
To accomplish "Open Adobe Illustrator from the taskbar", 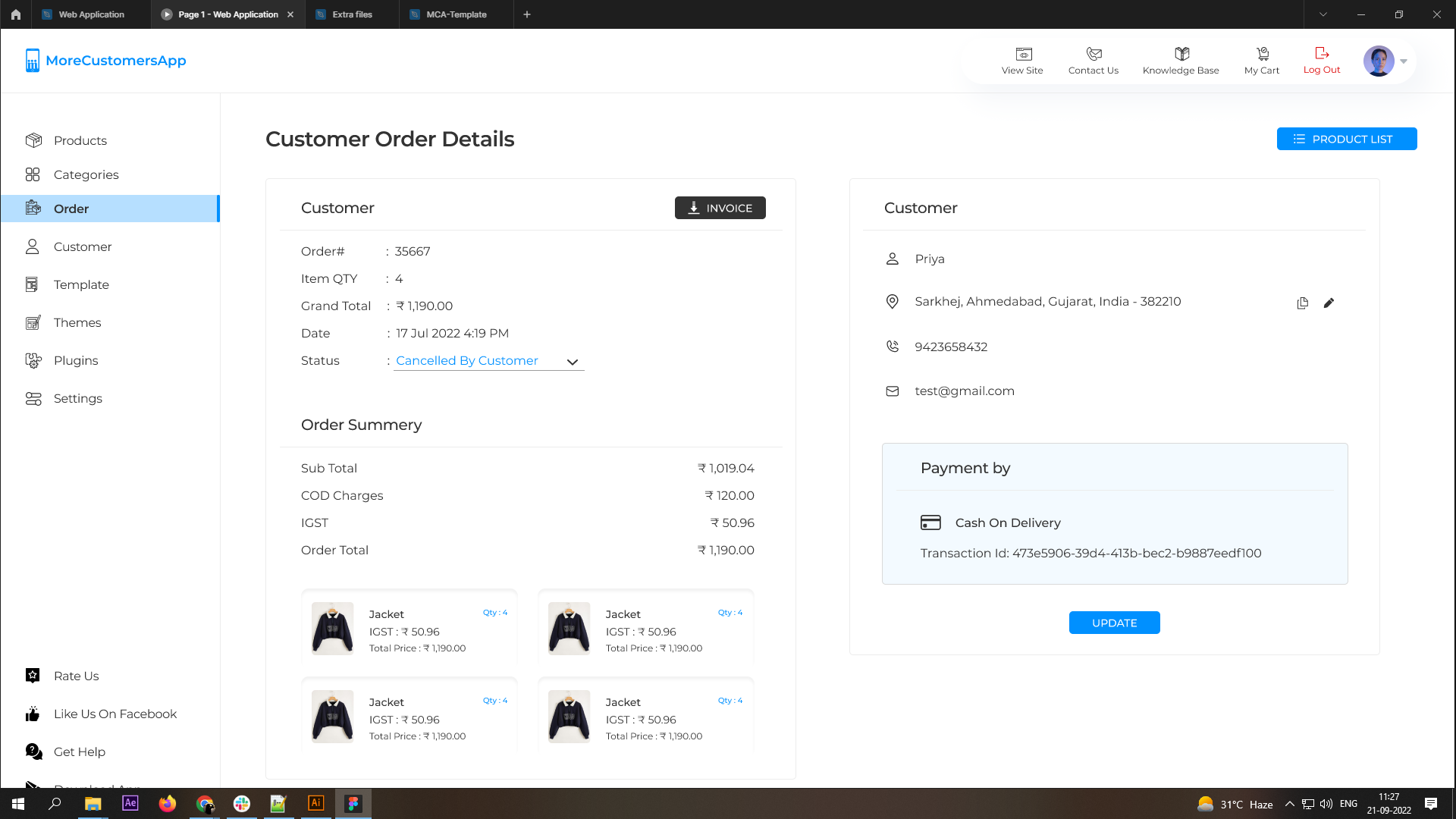I will point(315,803).
